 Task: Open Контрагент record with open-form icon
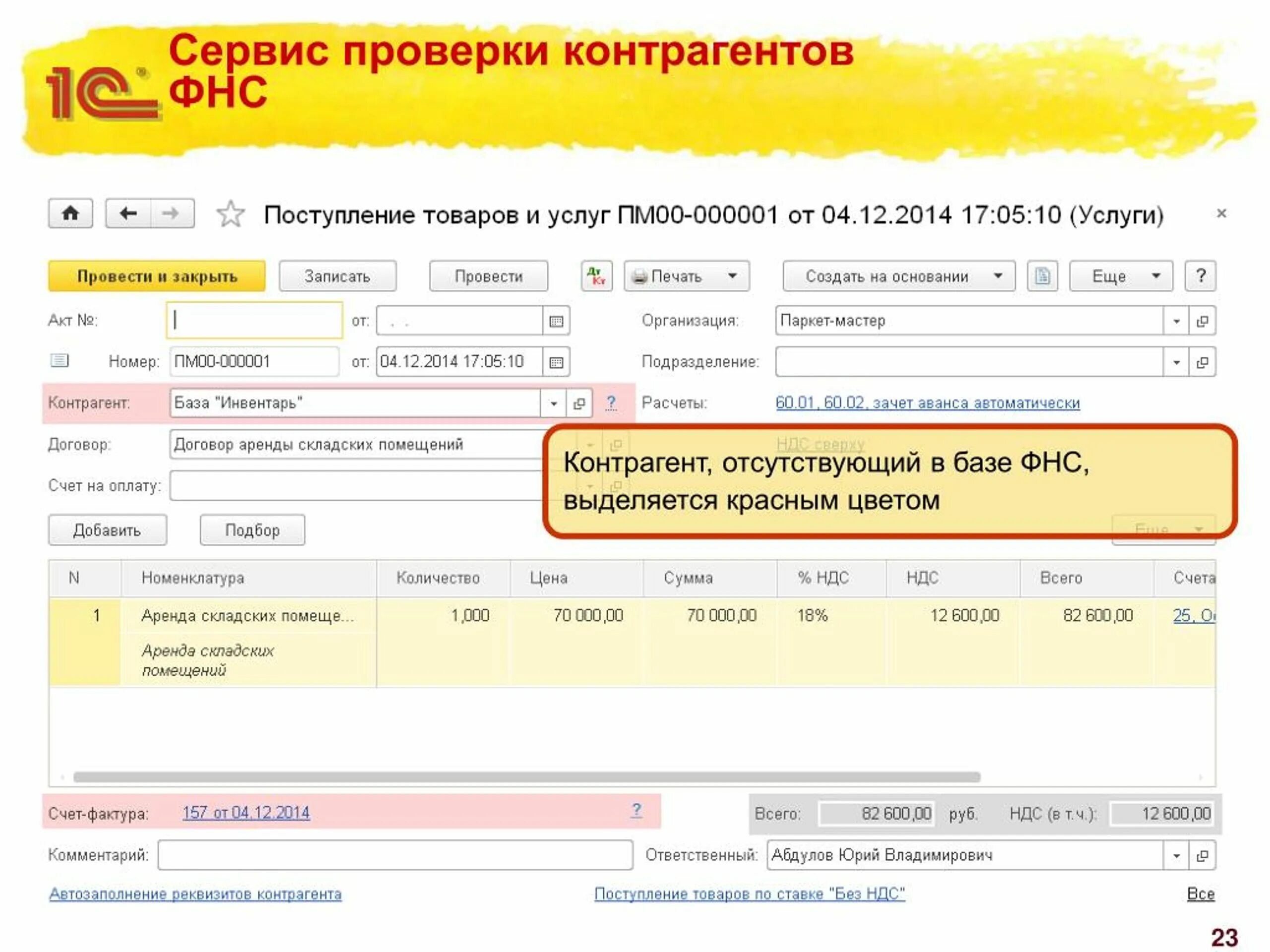pyautogui.click(x=579, y=404)
